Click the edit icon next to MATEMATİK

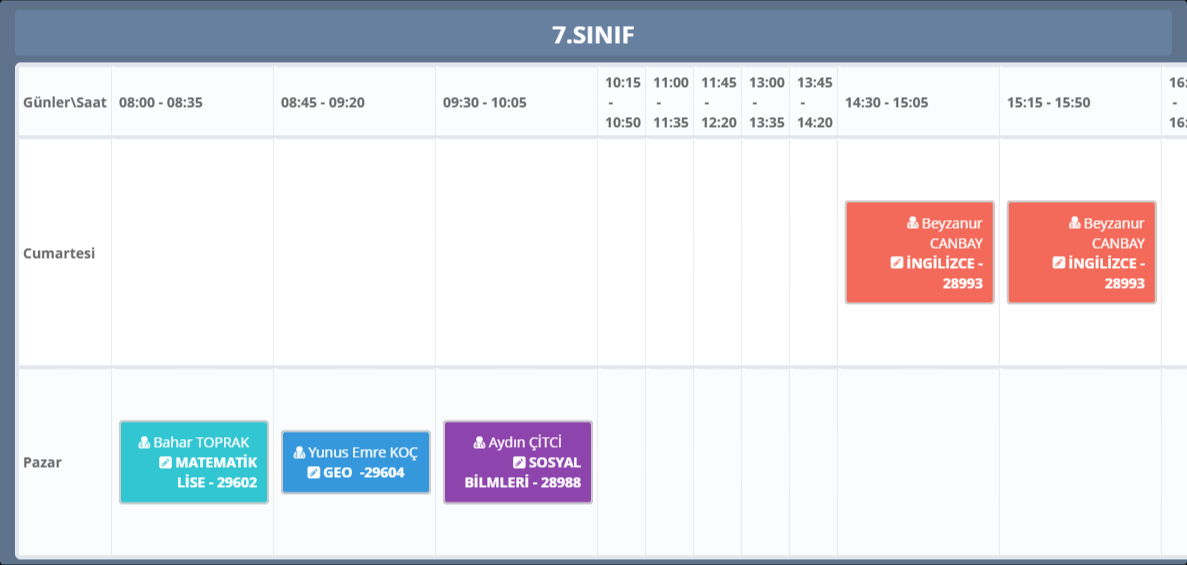(x=165, y=462)
